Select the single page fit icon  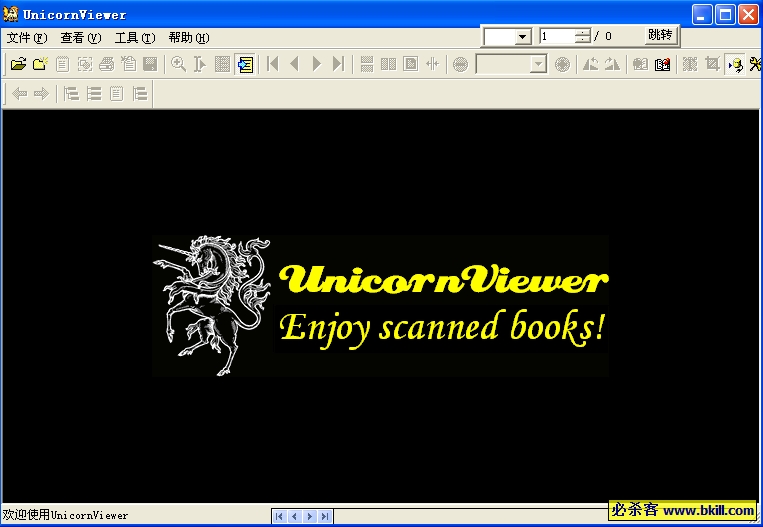click(410, 64)
